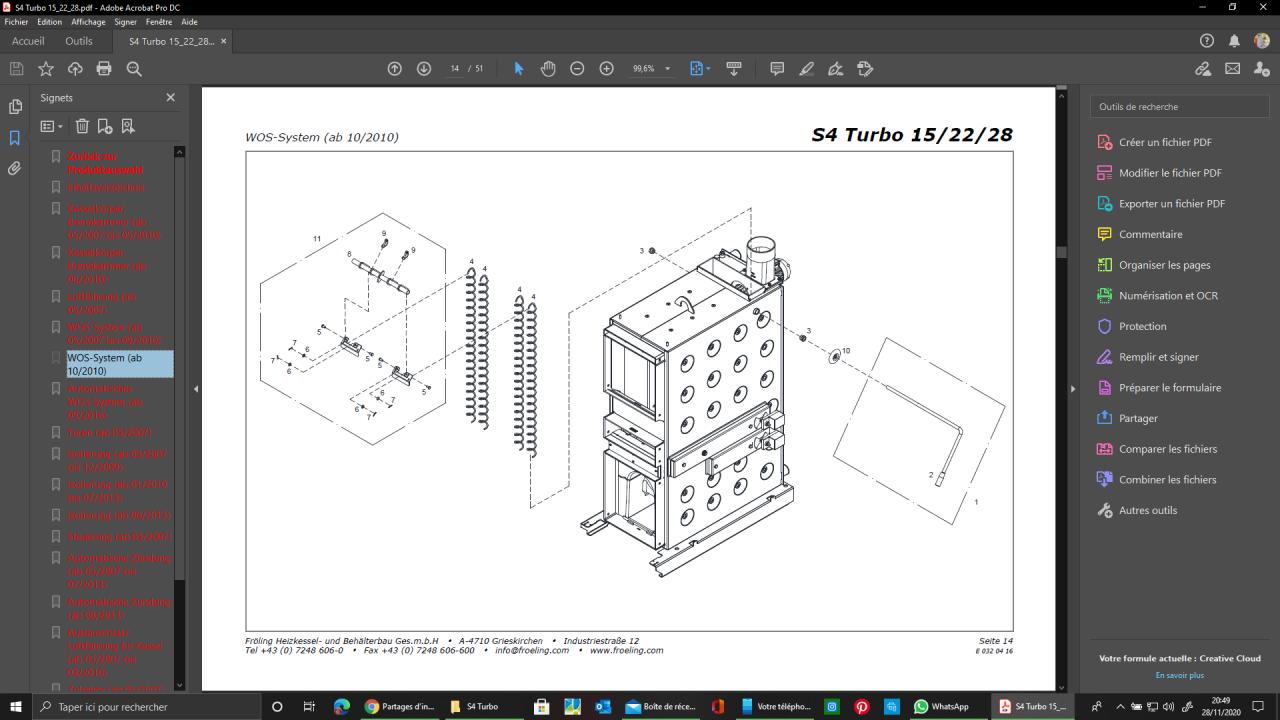Select bookmark WOS-System (ab 10/2010)
The height and width of the screenshot is (720, 1280).
(x=119, y=364)
